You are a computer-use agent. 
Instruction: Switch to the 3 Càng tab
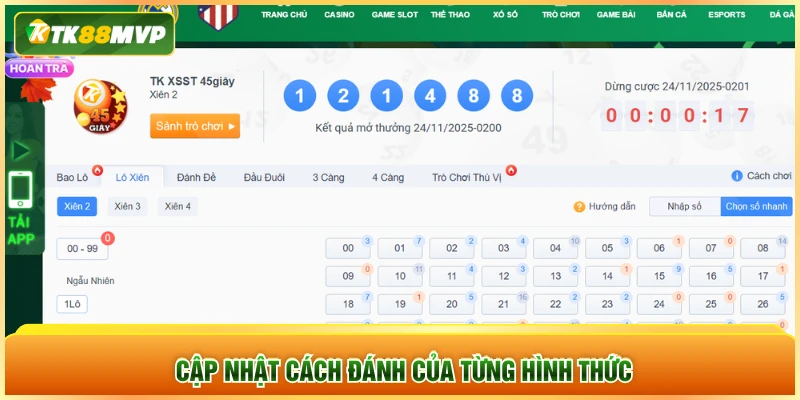[x=329, y=178]
